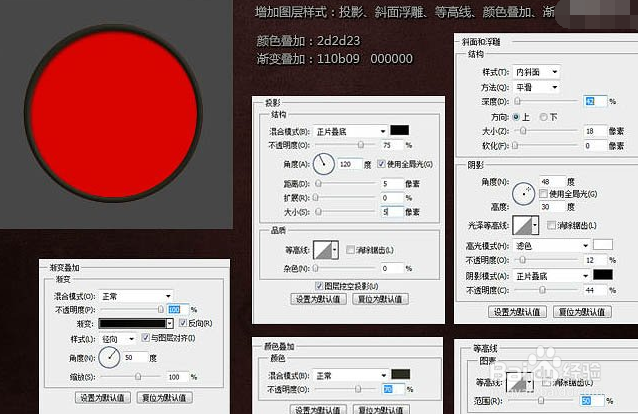Click the black 阴影模式 color swatch
Screen dimensions: 638x414
[x=603, y=275]
